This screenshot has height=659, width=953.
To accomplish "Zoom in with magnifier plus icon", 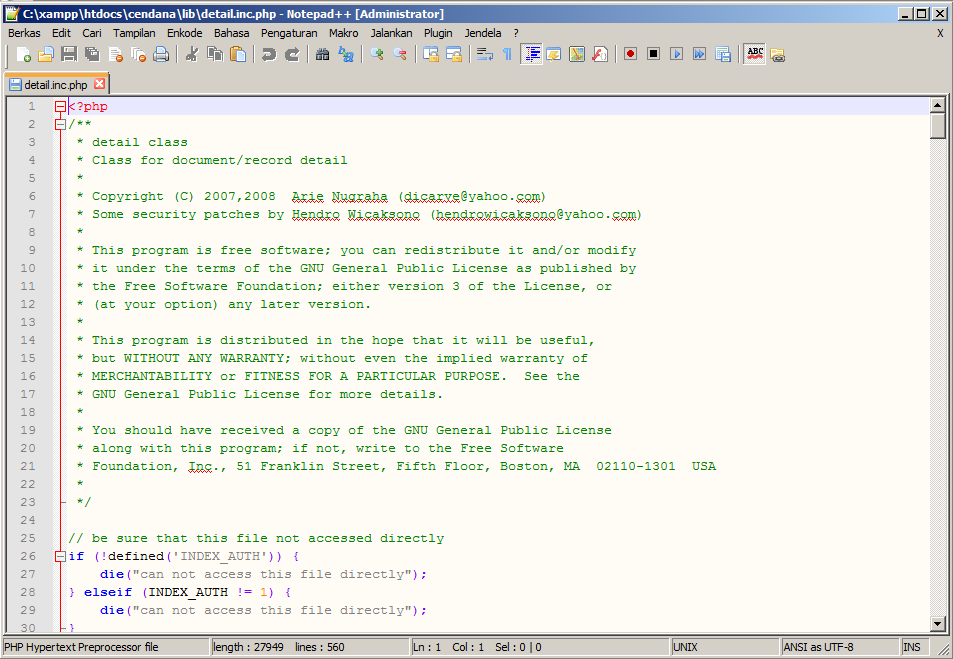I will coord(377,55).
